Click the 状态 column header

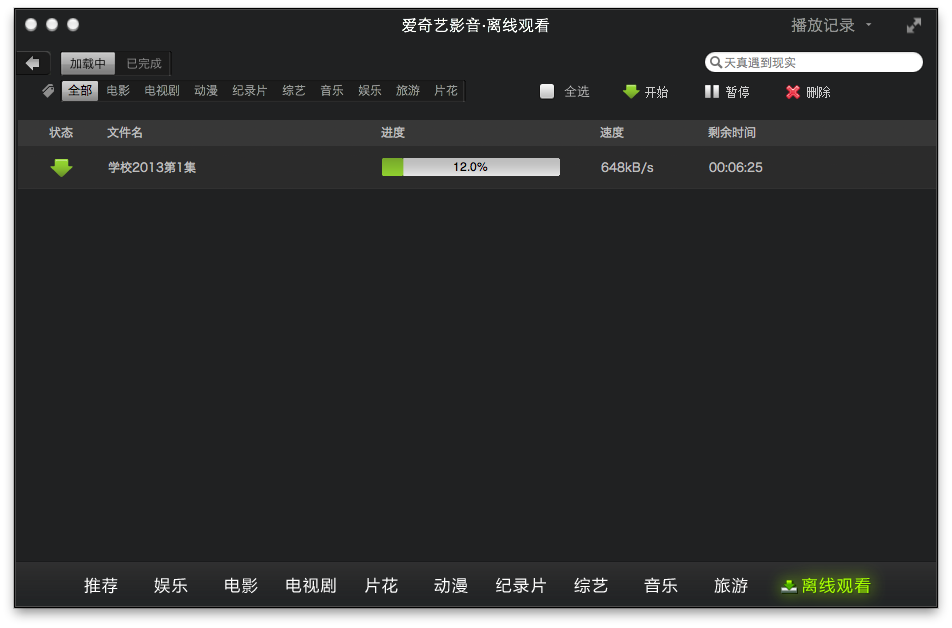coord(61,132)
